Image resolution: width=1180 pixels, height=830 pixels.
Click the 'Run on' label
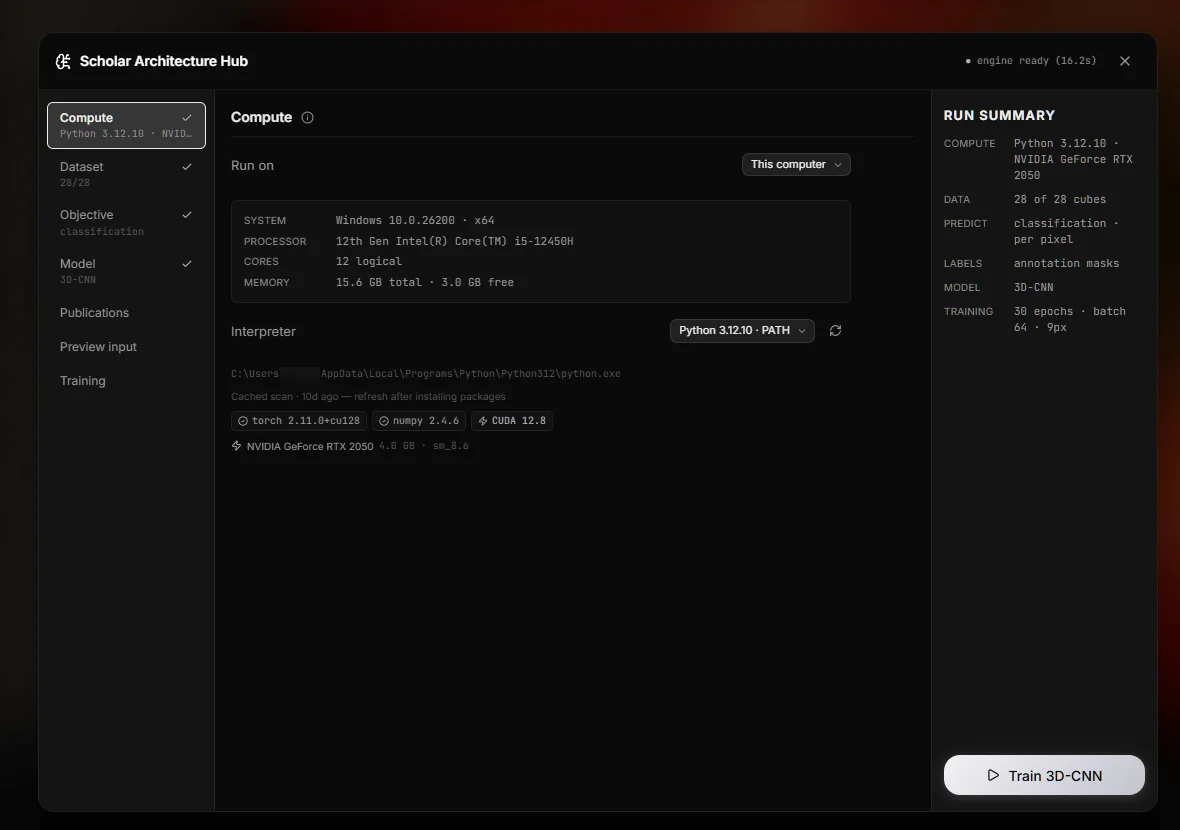pyautogui.click(x=252, y=166)
